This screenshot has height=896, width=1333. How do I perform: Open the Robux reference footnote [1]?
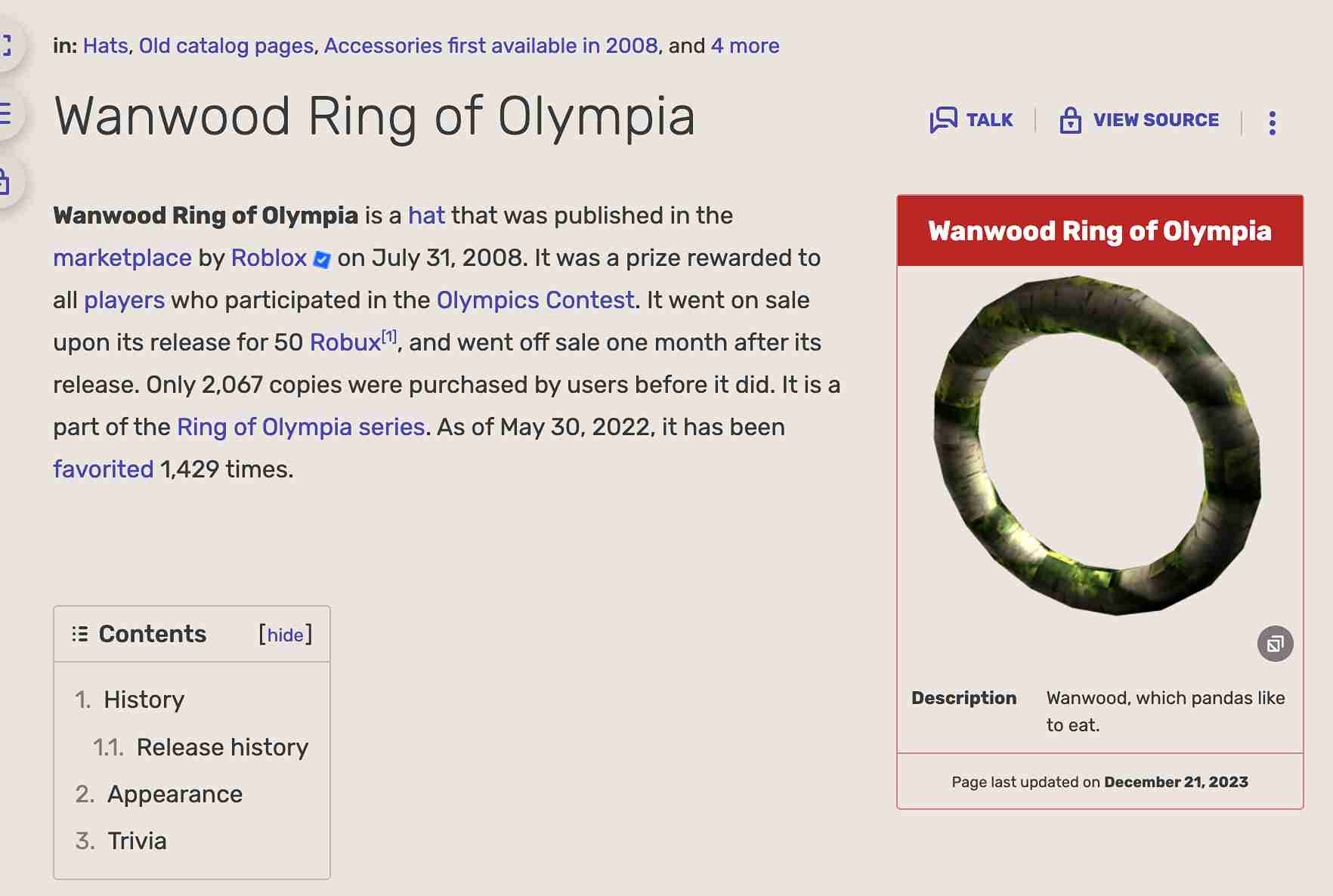389,336
